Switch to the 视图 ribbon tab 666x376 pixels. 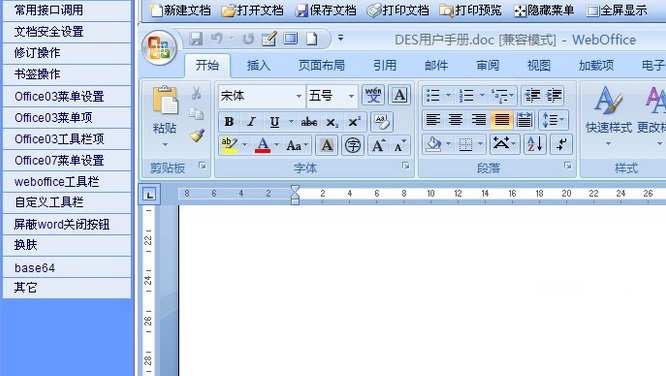[539, 65]
